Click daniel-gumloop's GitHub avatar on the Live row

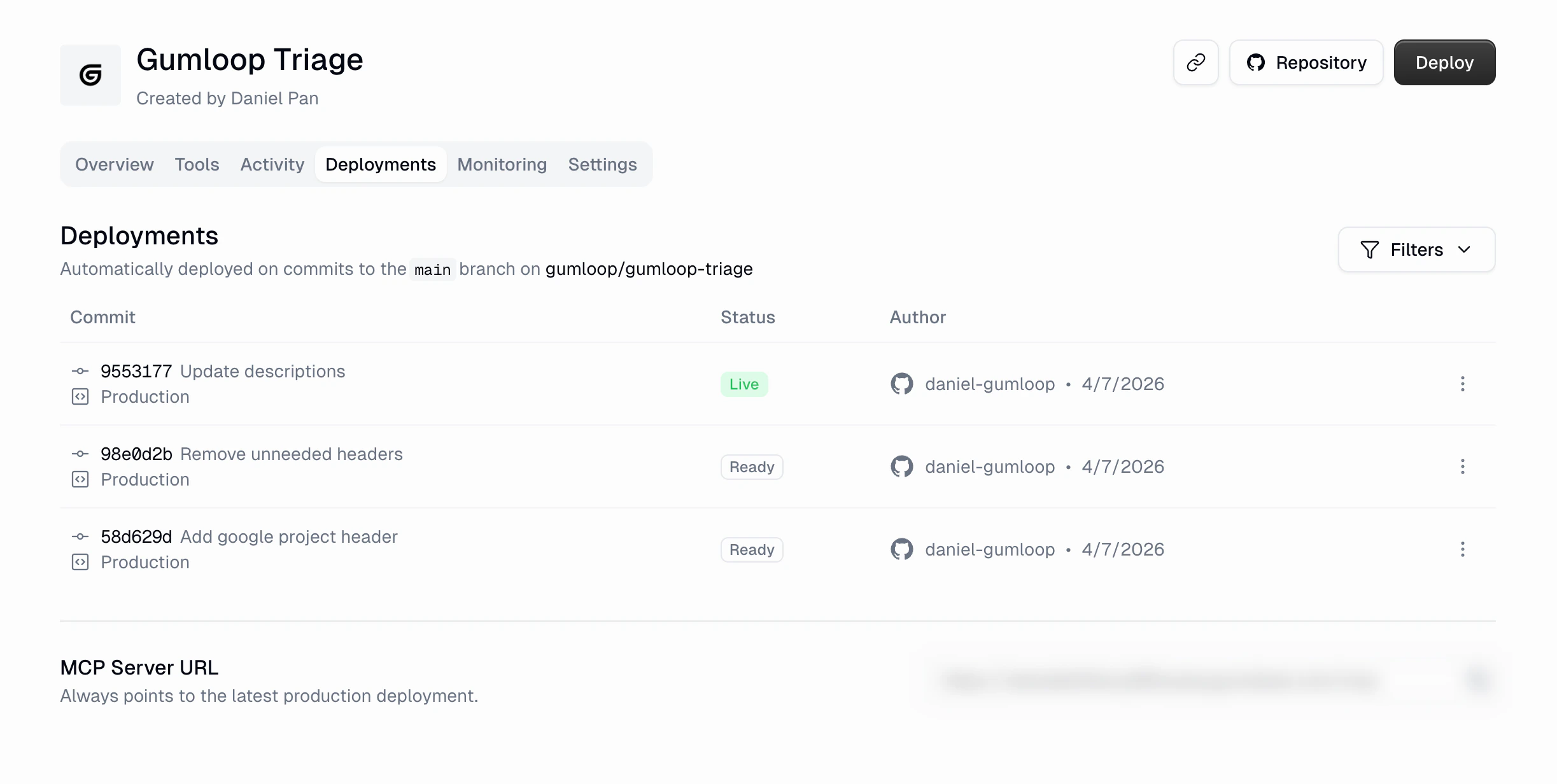[901, 384]
